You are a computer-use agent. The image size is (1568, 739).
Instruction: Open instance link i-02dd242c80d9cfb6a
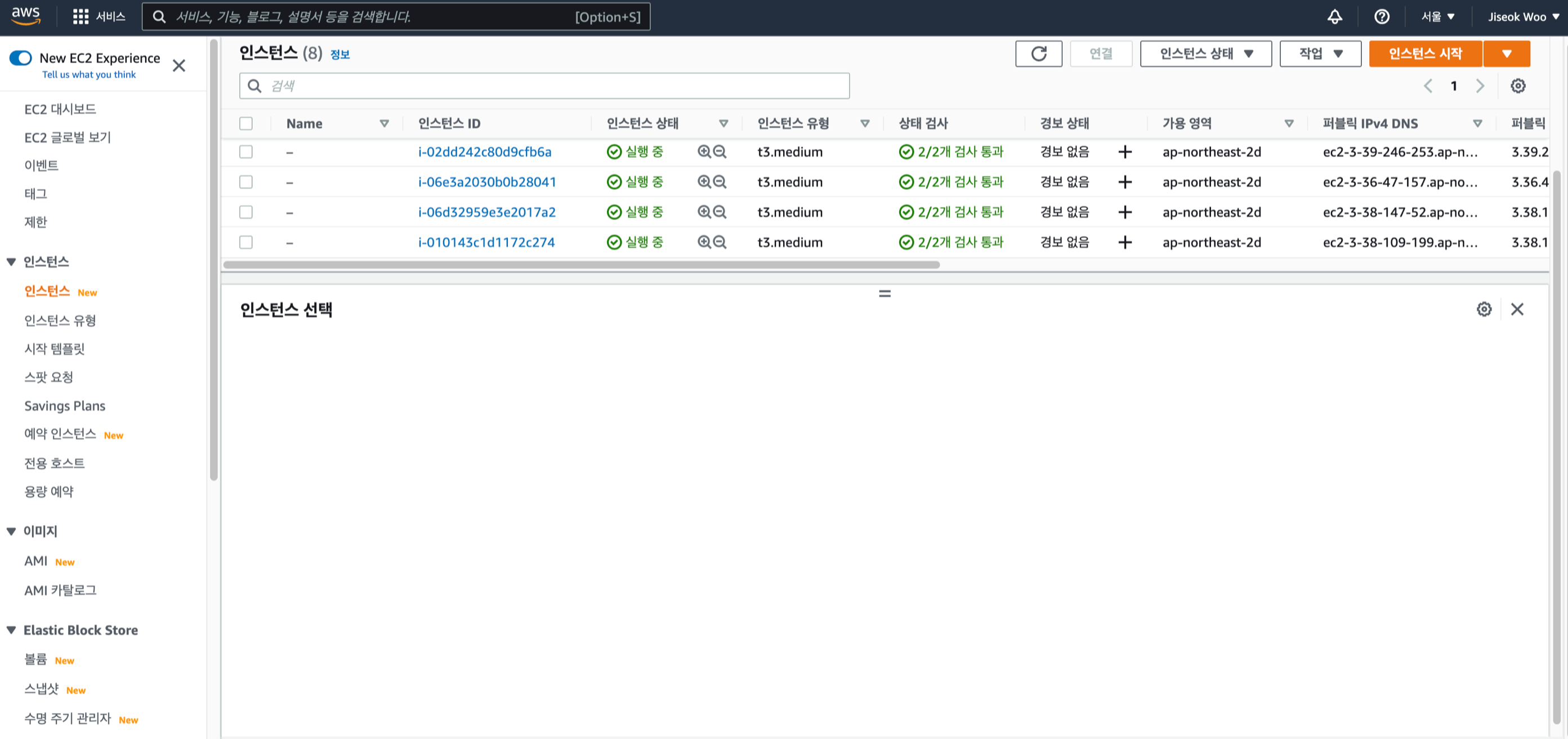click(485, 152)
